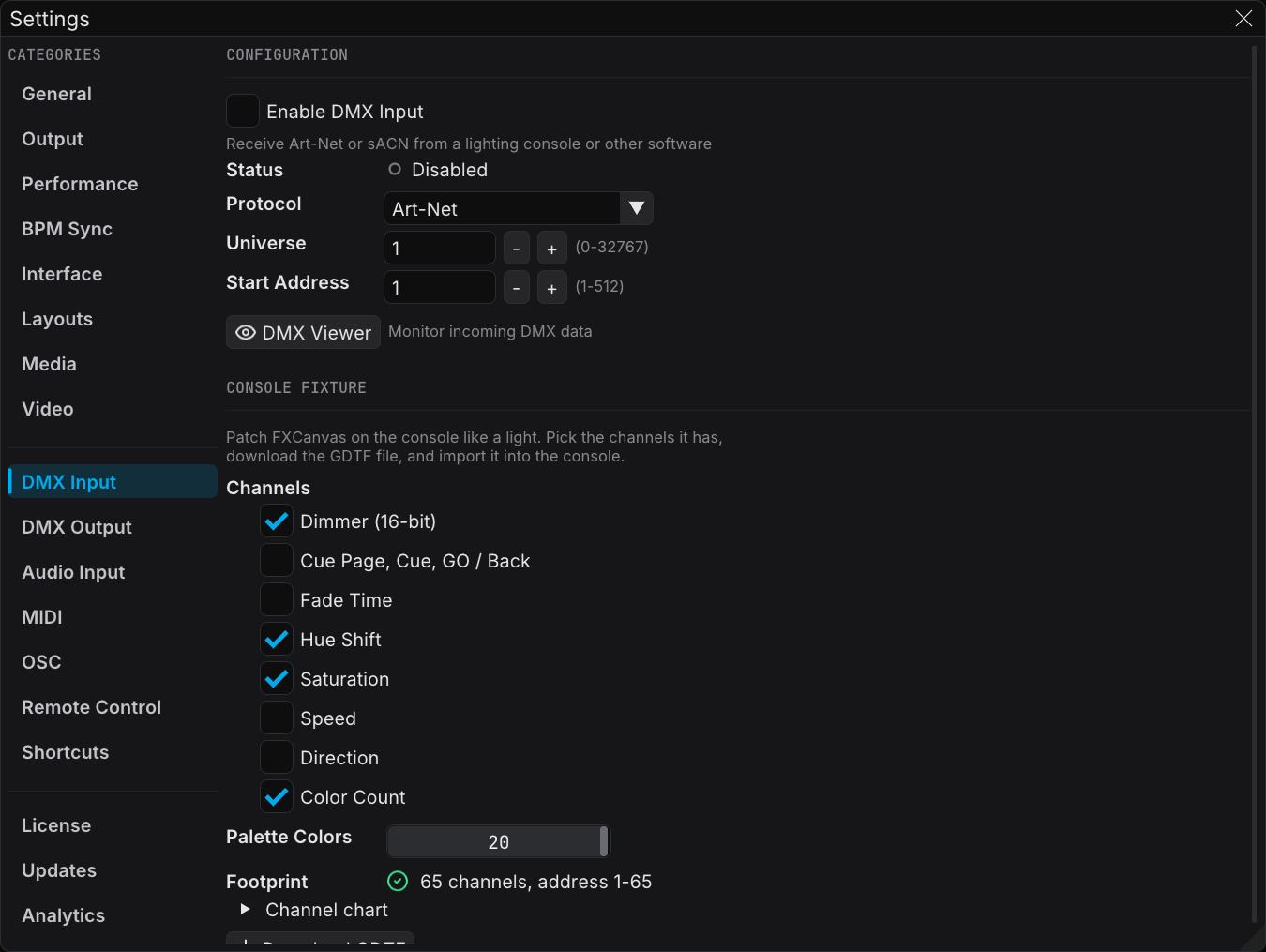Viewport: 1266px width, 952px height.
Task: Show the Shortcuts category
Action: pyautogui.click(x=113, y=752)
